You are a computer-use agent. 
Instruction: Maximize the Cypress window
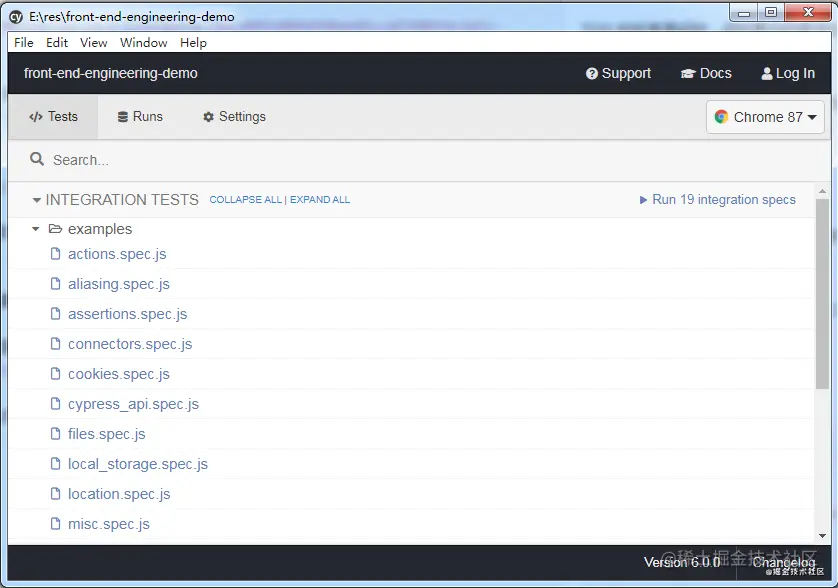pos(770,13)
